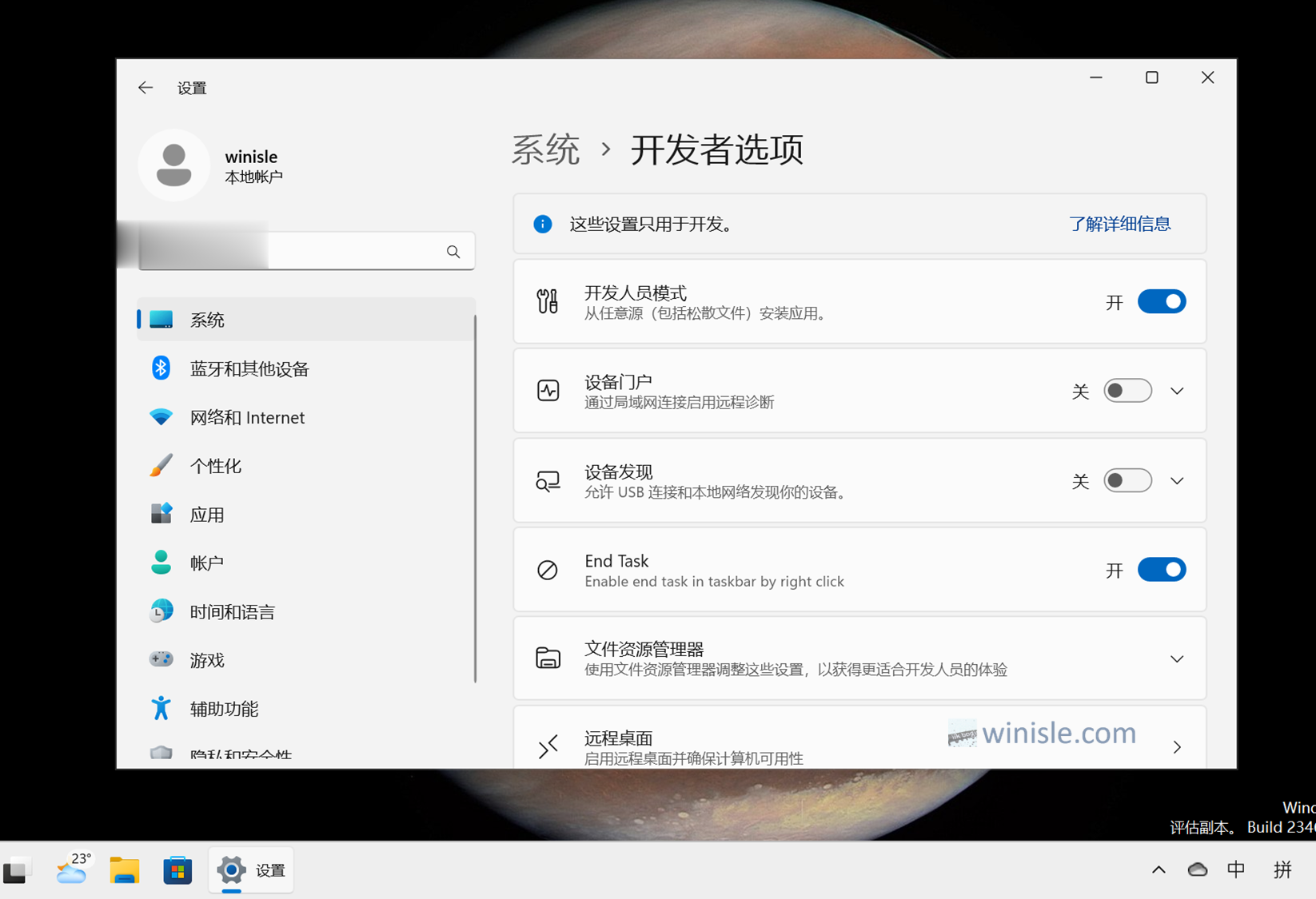Open Microsoft Store from the taskbar

[177, 870]
